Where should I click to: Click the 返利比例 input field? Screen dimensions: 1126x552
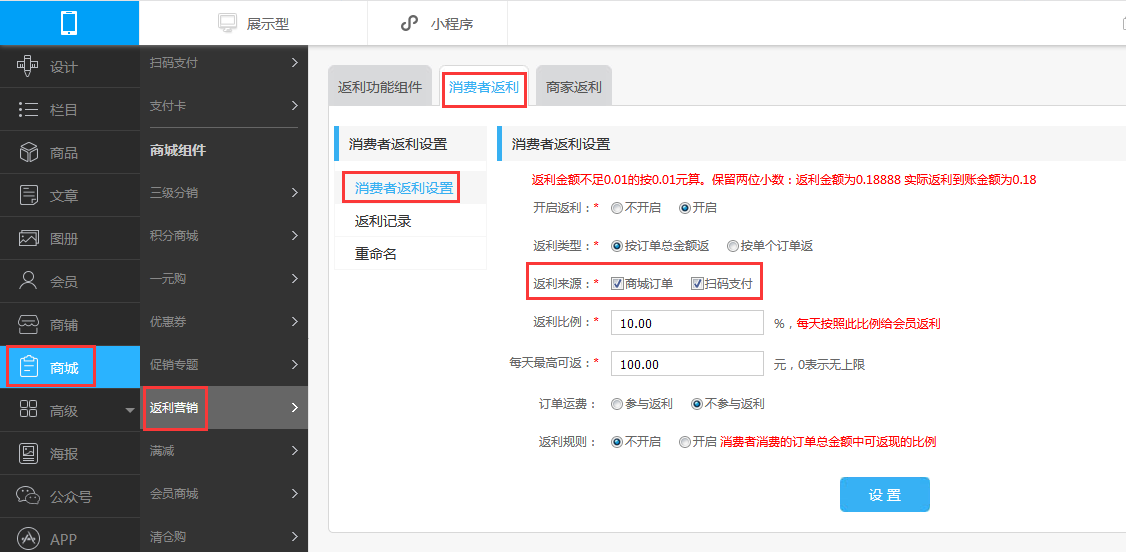pyautogui.click(x=687, y=323)
